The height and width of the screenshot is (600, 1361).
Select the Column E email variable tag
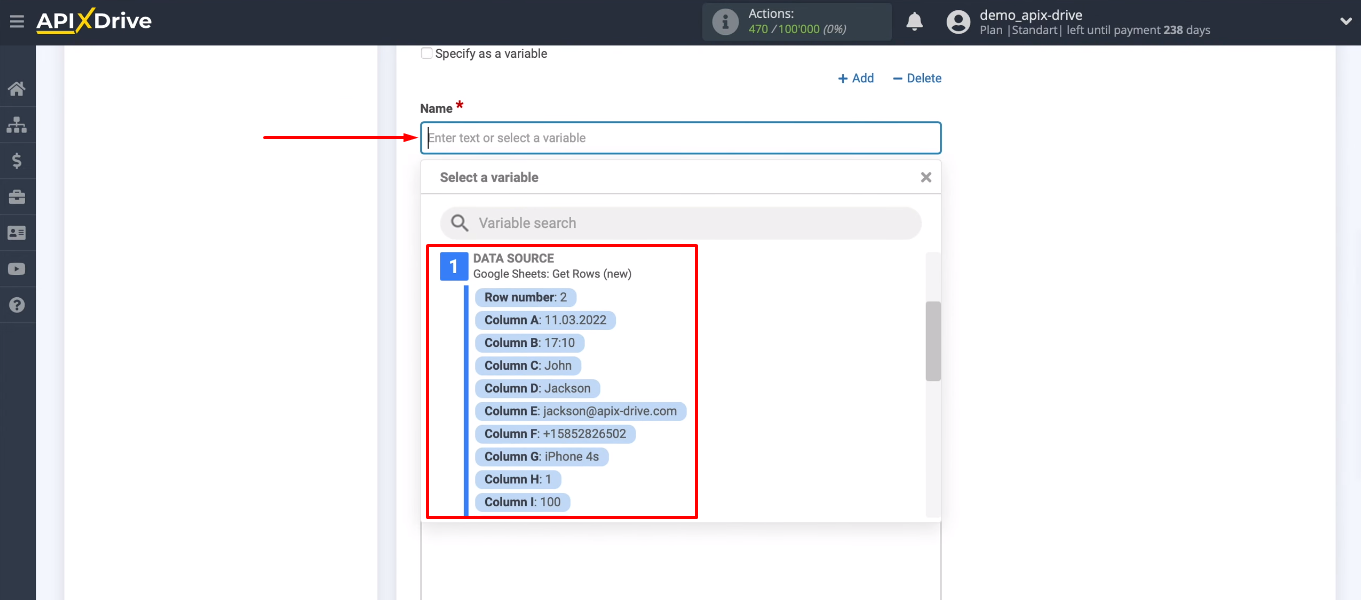[580, 411]
